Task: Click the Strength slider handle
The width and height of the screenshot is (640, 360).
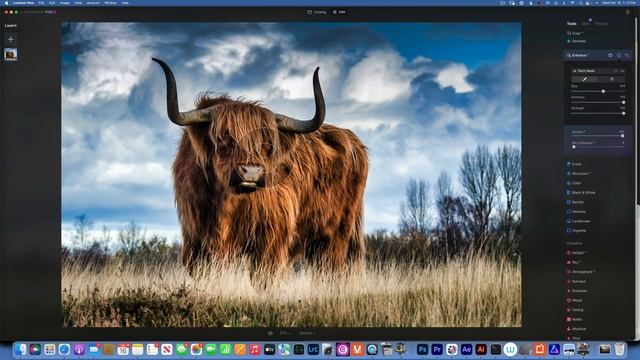Action: pos(623,113)
